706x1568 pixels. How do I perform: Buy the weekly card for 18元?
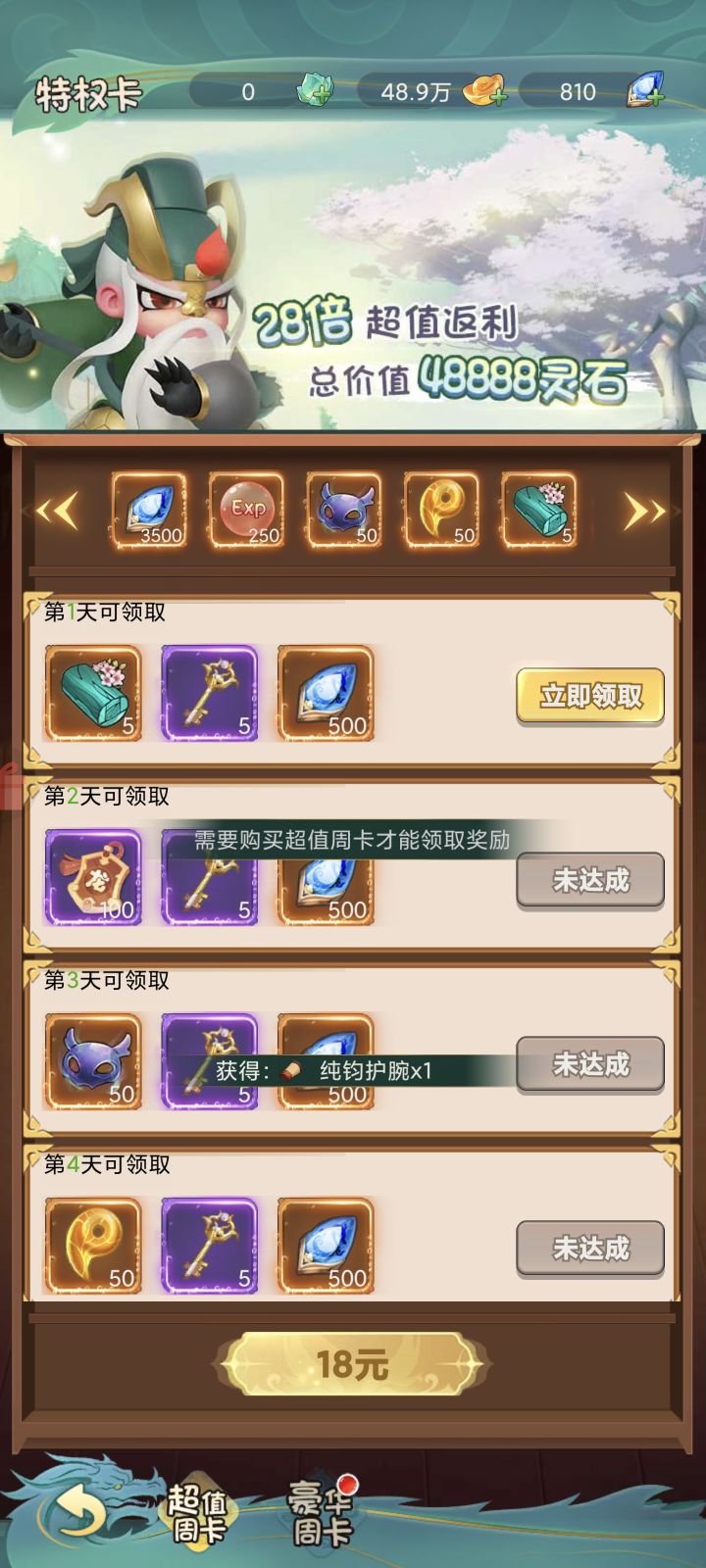(x=353, y=1363)
